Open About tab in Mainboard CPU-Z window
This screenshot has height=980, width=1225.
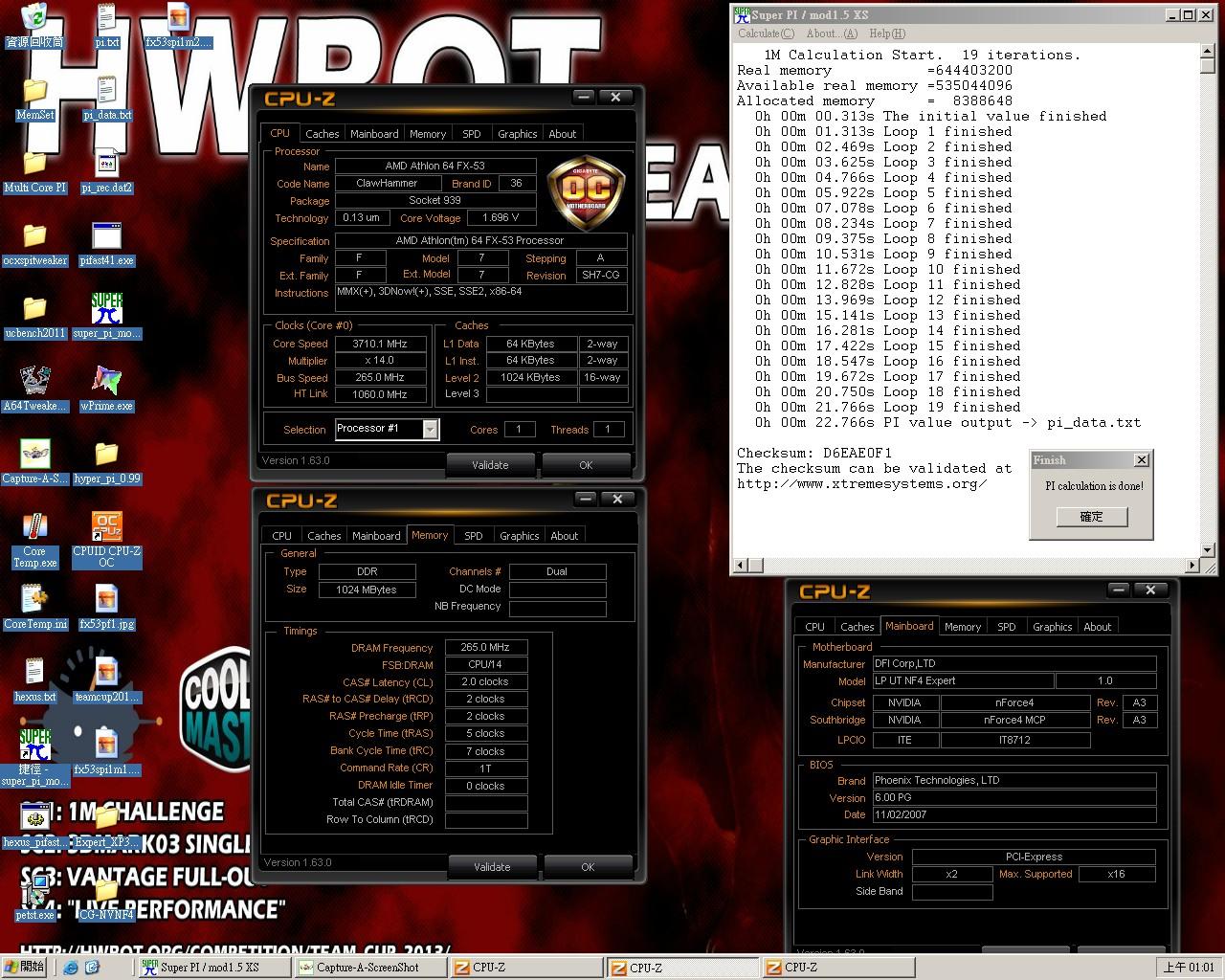(1098, 627)
